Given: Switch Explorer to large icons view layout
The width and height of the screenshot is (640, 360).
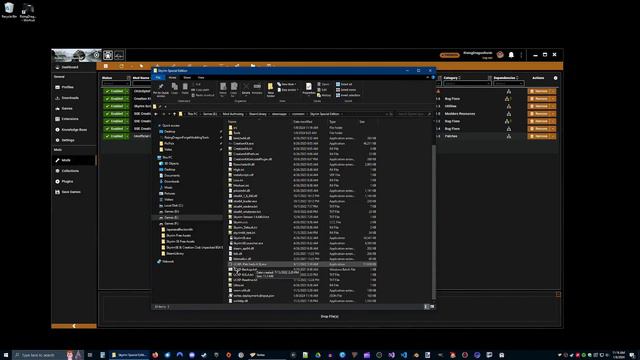Looking at the screenshot, I should (x=432, y=307).
